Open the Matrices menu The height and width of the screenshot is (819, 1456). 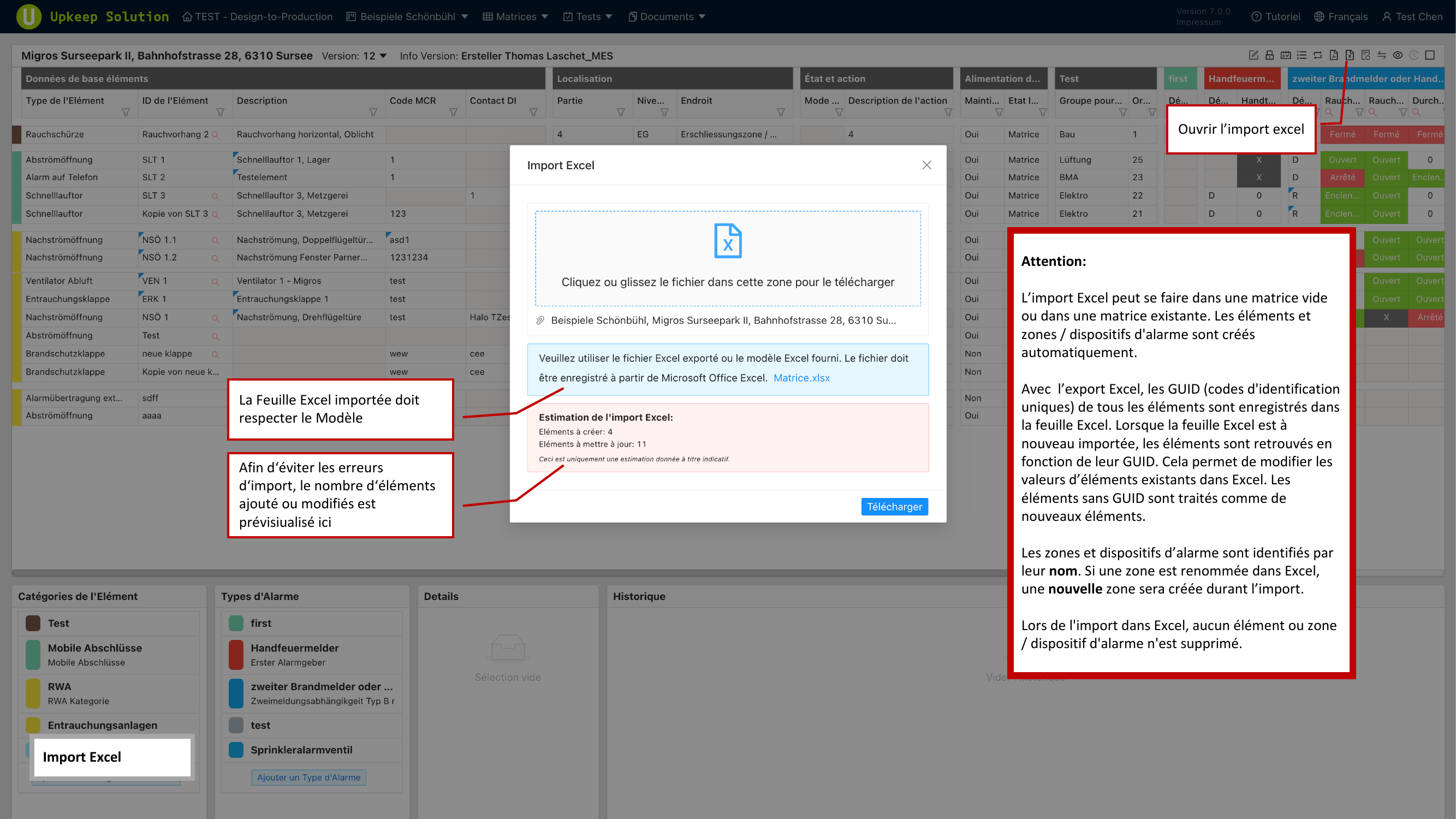coord(515,17)
